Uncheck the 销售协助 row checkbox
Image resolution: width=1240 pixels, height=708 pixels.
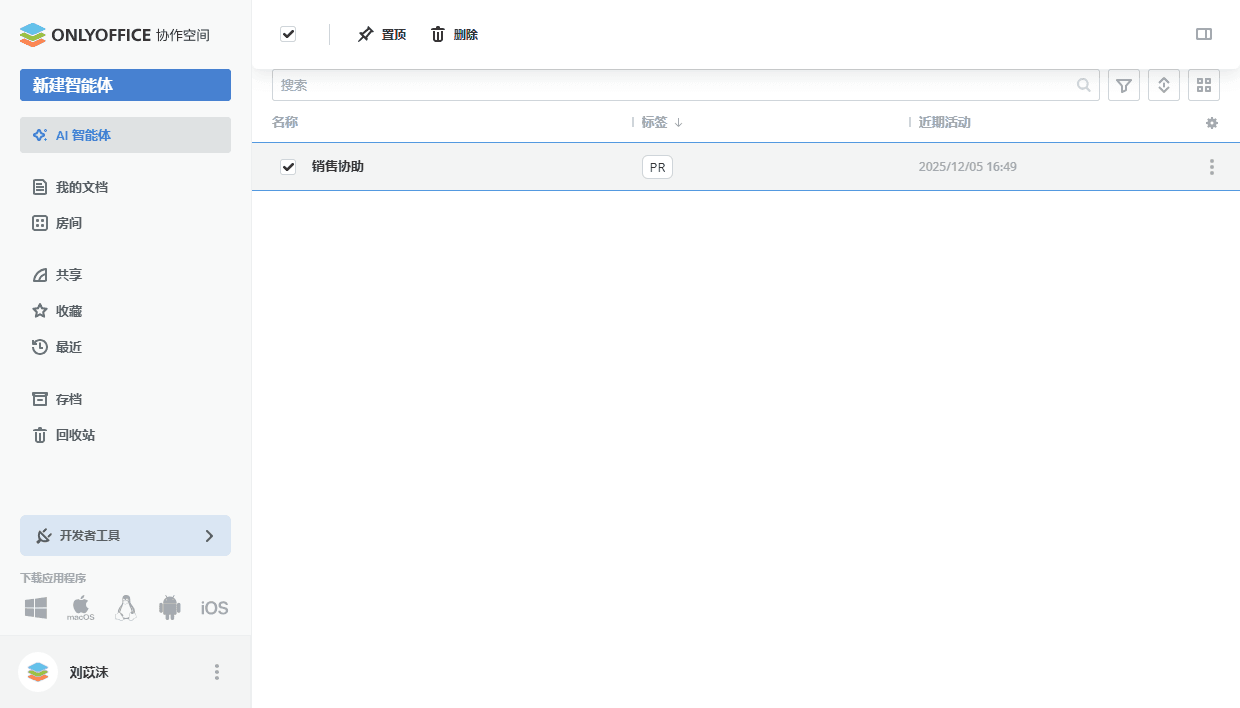click(288, 166)
